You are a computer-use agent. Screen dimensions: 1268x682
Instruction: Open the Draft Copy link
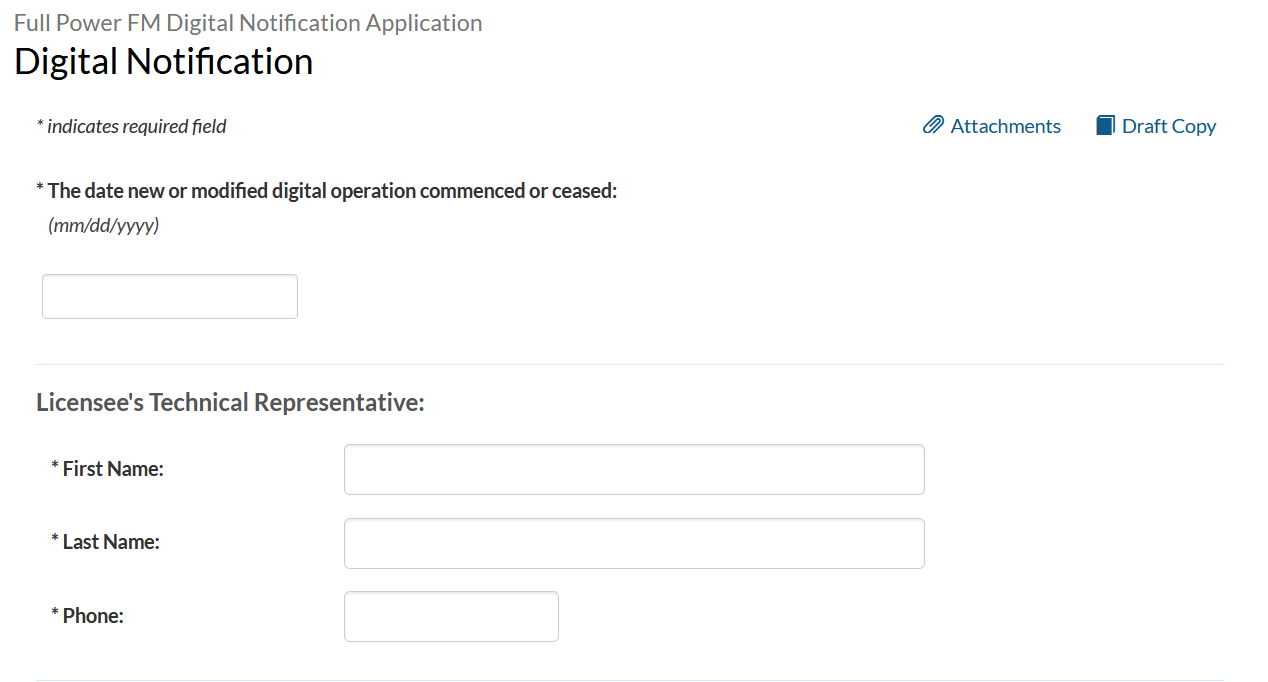(x=1168, y=126)
